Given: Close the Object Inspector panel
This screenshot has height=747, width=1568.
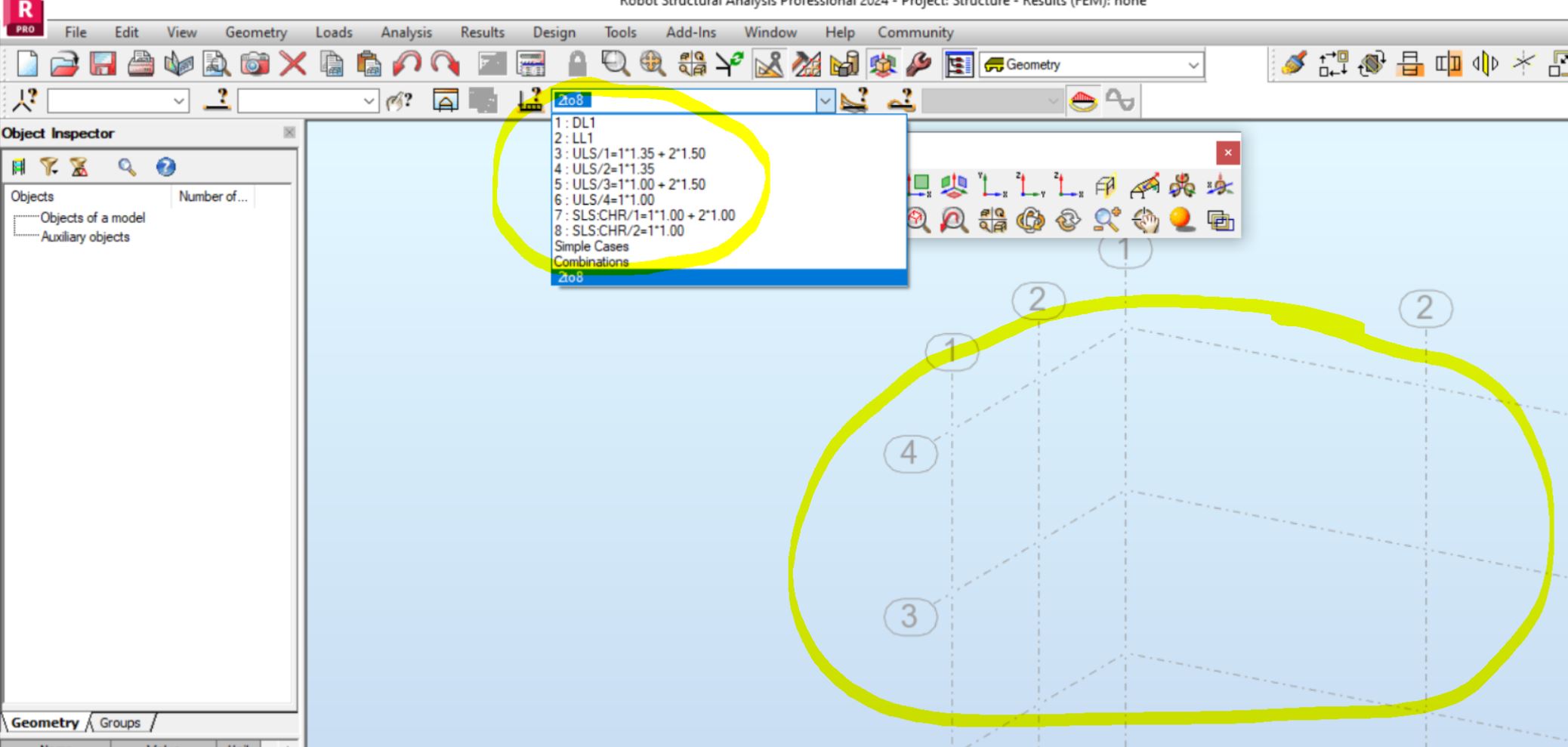Looking at the screenshot, I should tap(289, 133).
